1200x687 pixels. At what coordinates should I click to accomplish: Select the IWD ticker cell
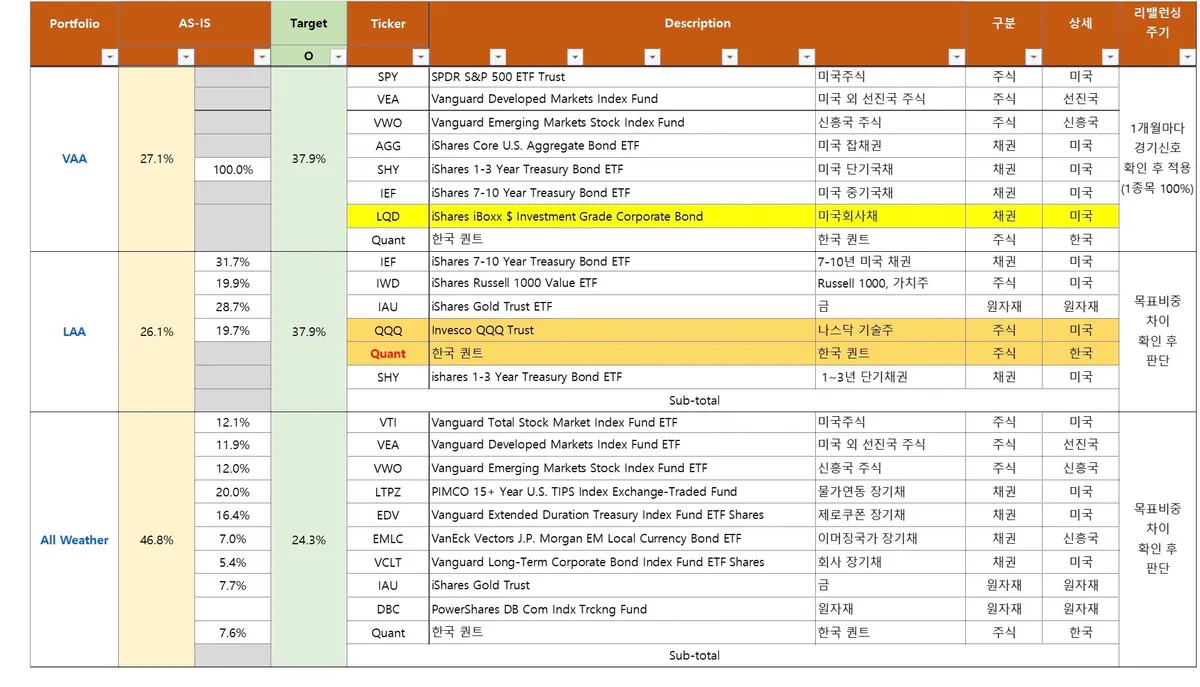tap(388, 284)
